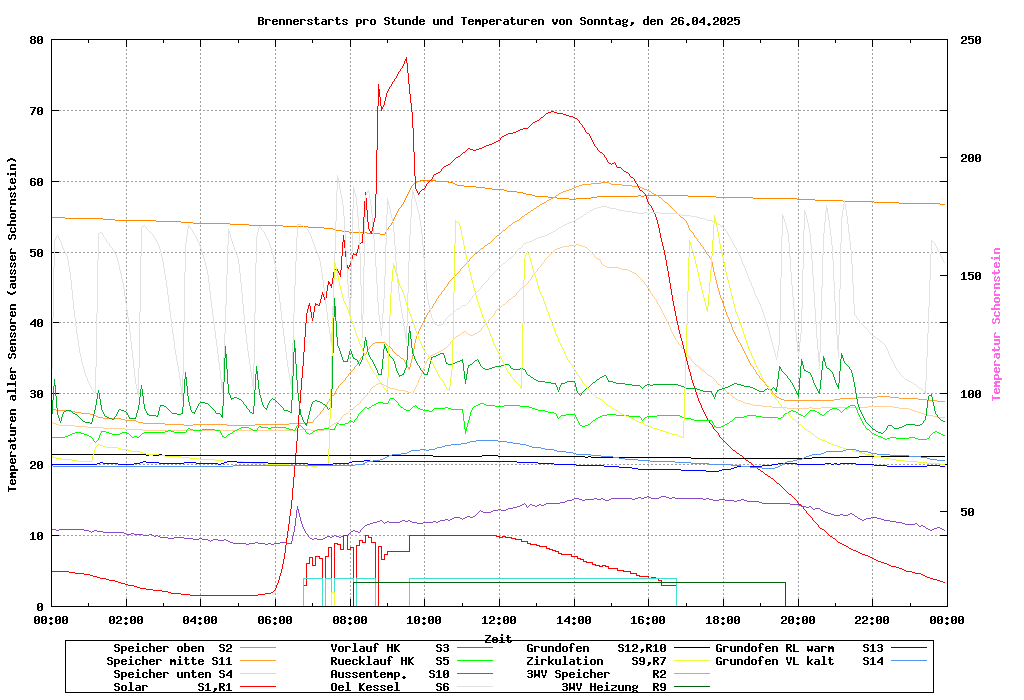This screenshot has width=1024, height=700.
Task: Select Speicher mitte S11 in legend
Action: tap(170, 661)
